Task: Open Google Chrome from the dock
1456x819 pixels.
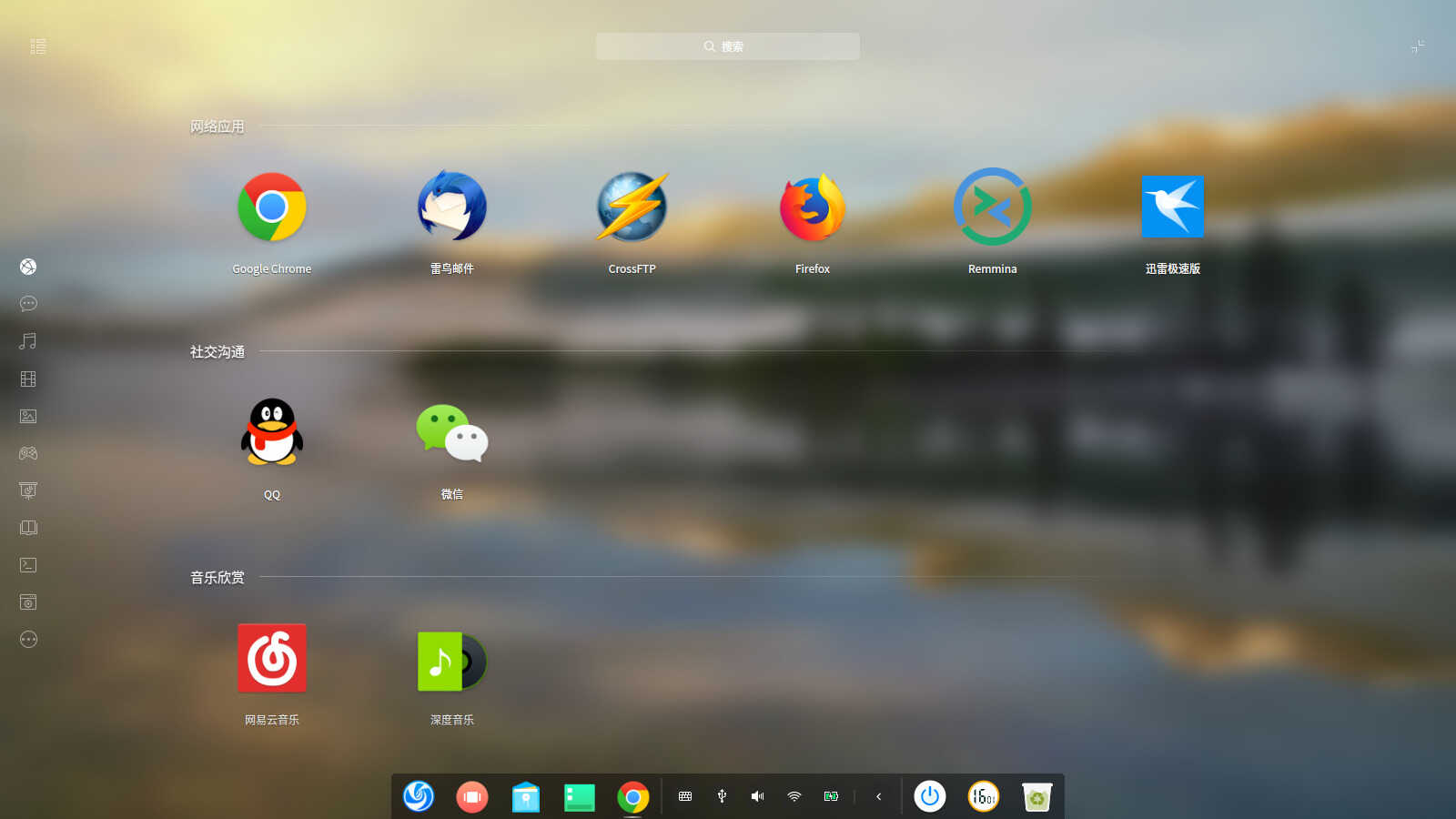Action: pos(633,796)
